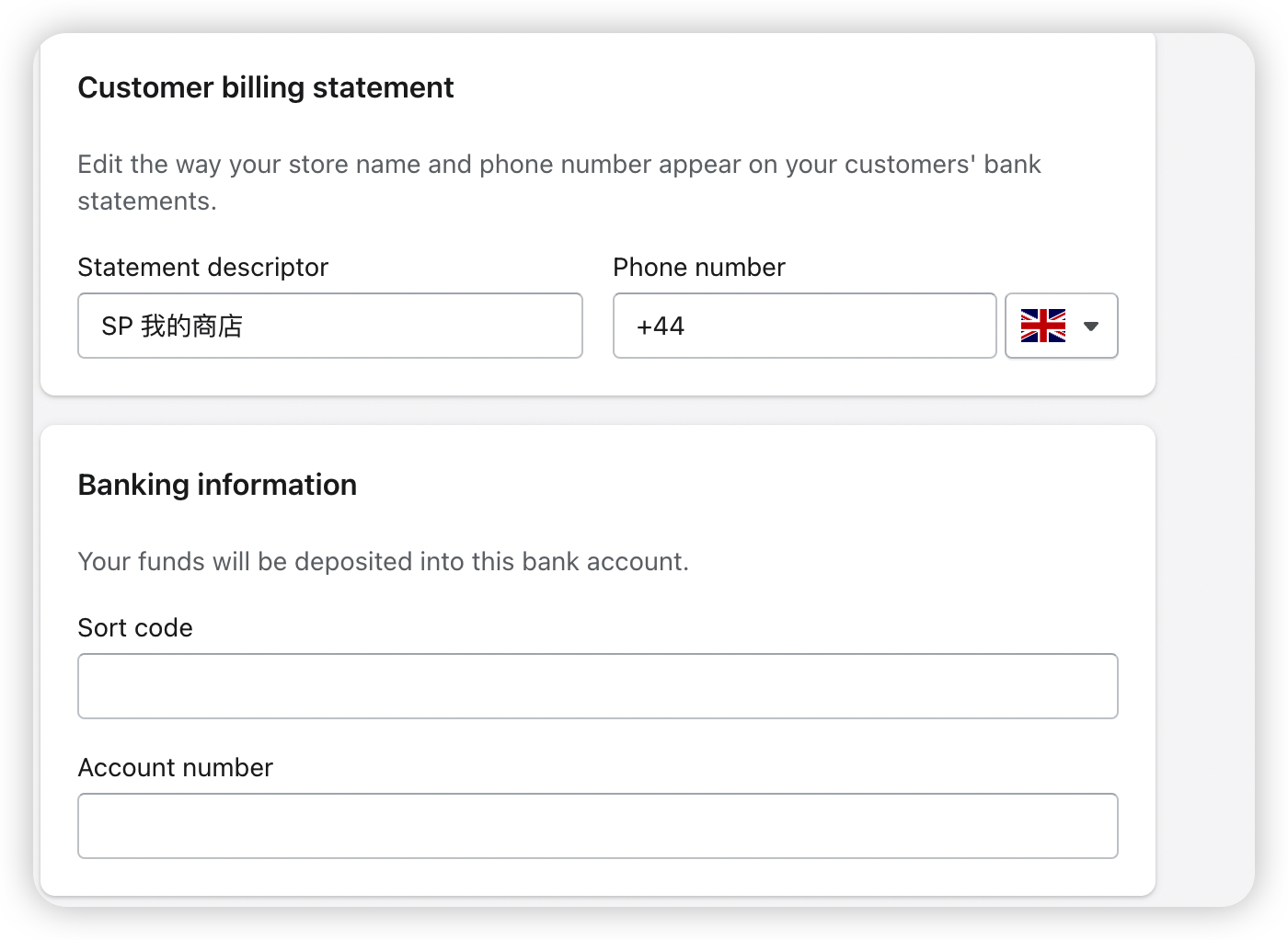Click the funds deposit description text

[x=384, y=561]
